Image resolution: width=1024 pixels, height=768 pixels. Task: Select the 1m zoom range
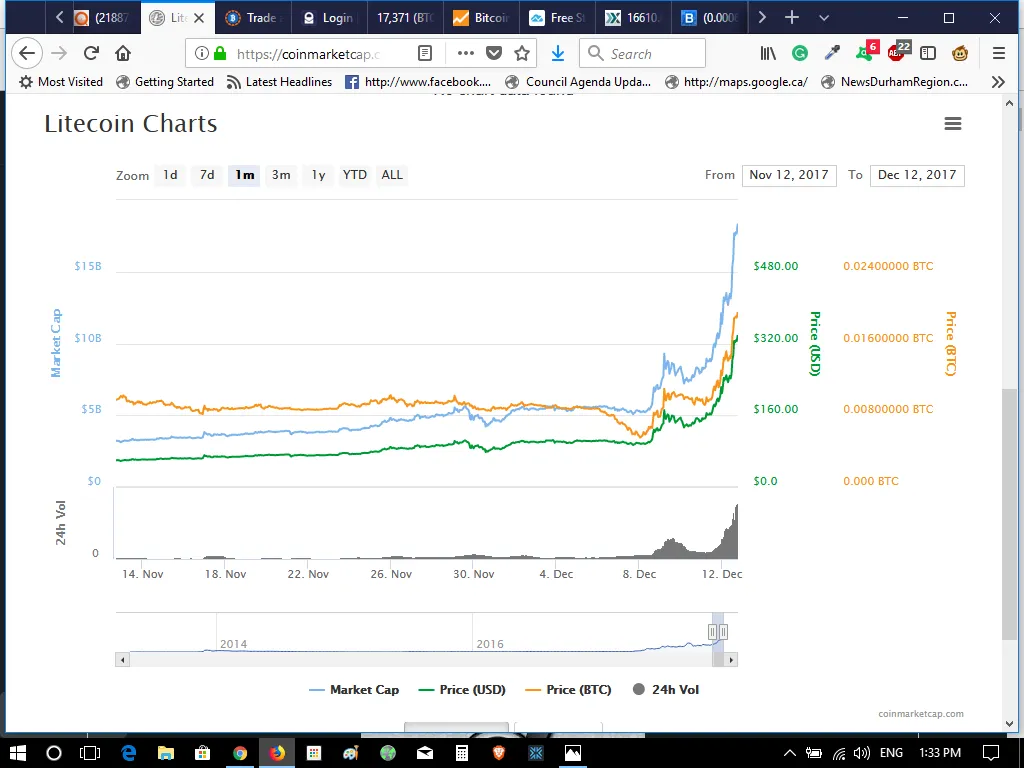(x=244, y=175)
